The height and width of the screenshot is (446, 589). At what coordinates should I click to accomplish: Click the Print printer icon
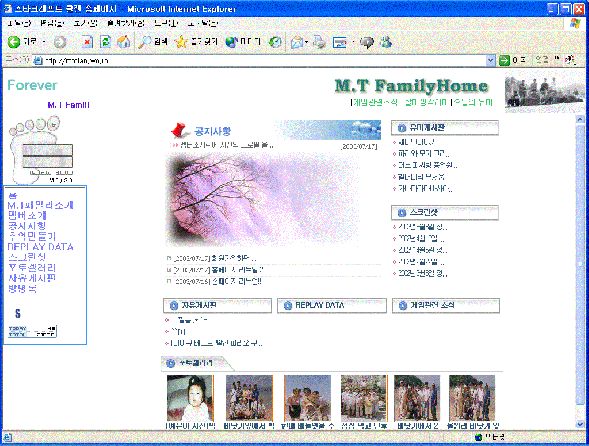[x=319, y=42]
